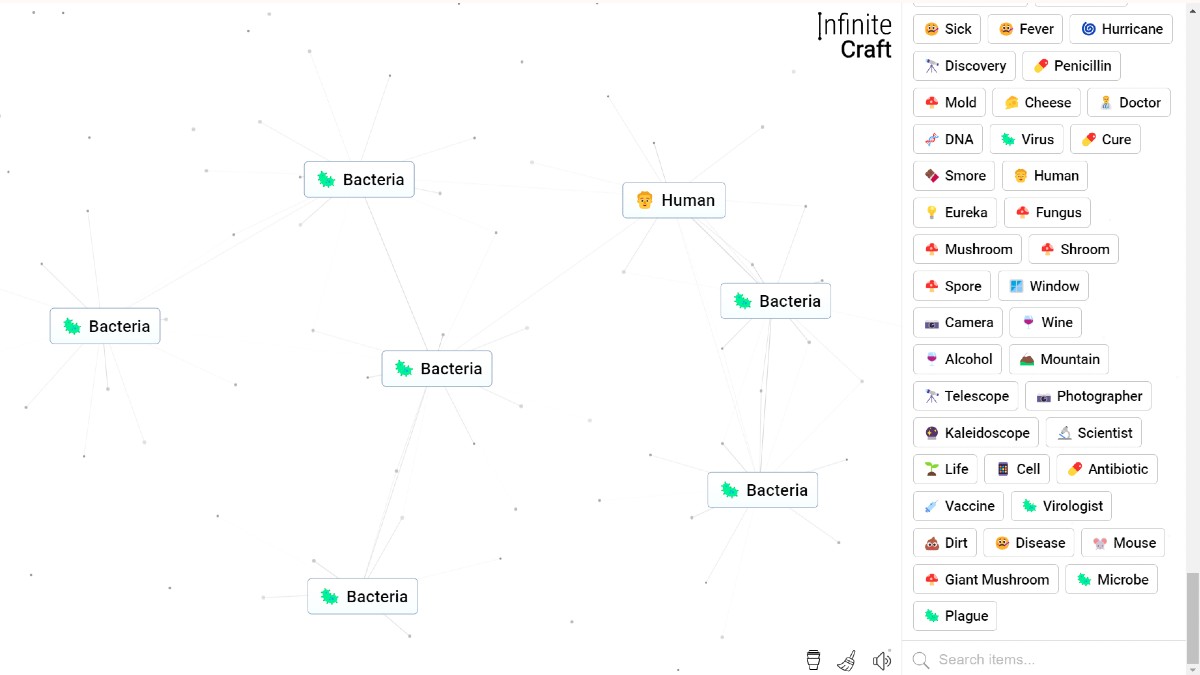Click the magnifier icon in search bar

coord(921,660)
